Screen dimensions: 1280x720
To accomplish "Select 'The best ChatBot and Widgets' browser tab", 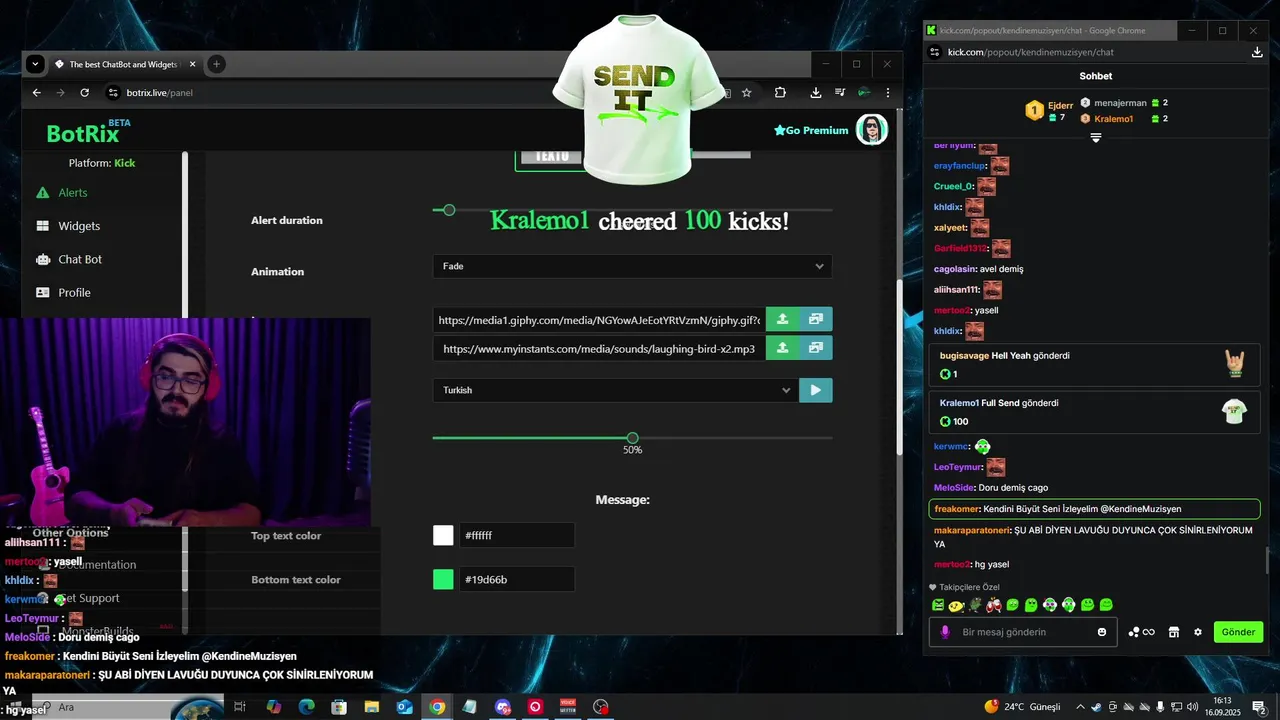I will coord(123,64).
